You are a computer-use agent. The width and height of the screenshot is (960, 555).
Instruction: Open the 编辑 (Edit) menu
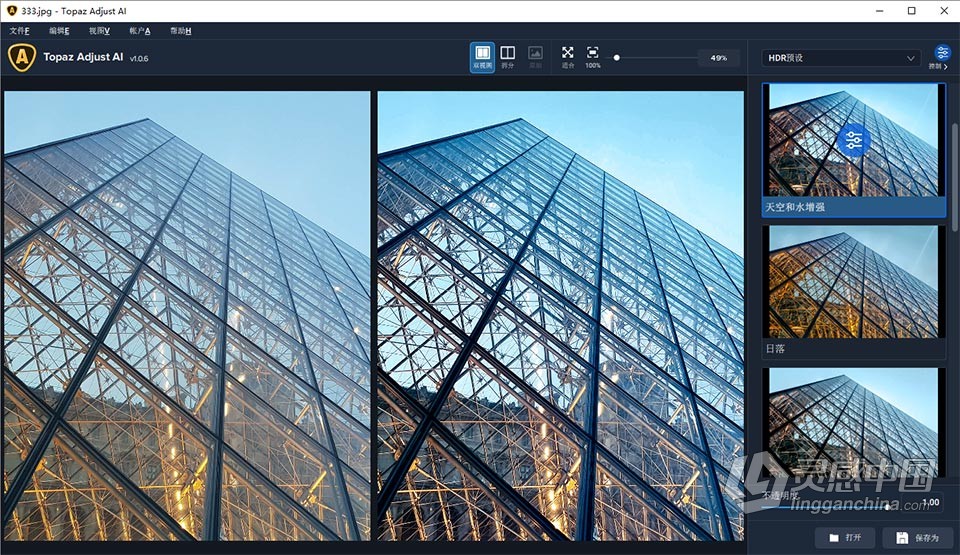point(59,31)
